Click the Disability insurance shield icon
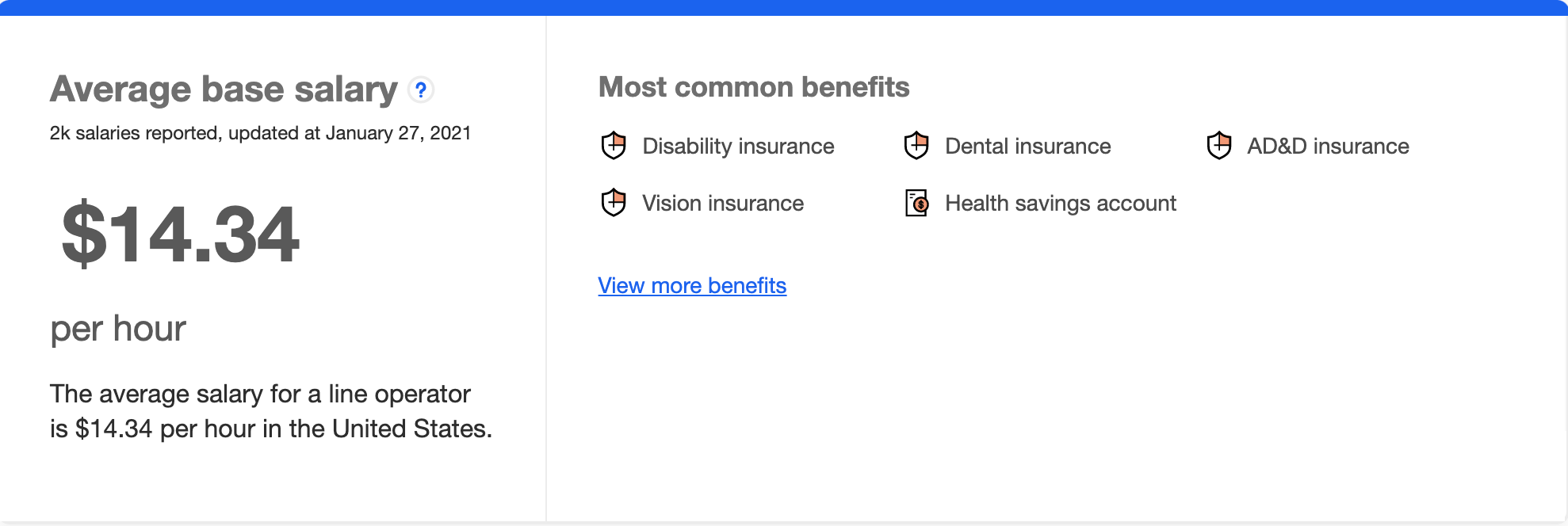Screen dimensions: 1568x526 coord(614,146)
